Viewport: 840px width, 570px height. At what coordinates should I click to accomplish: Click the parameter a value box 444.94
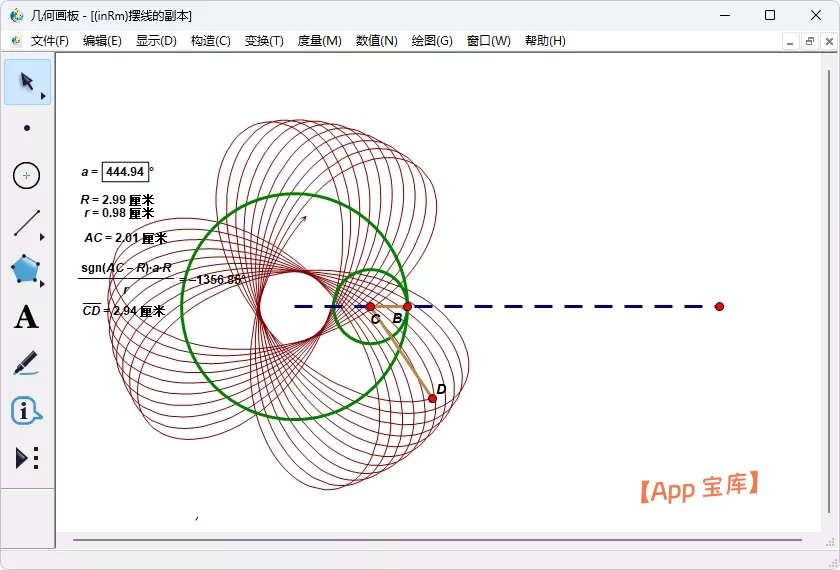click(x=125, y=172)
